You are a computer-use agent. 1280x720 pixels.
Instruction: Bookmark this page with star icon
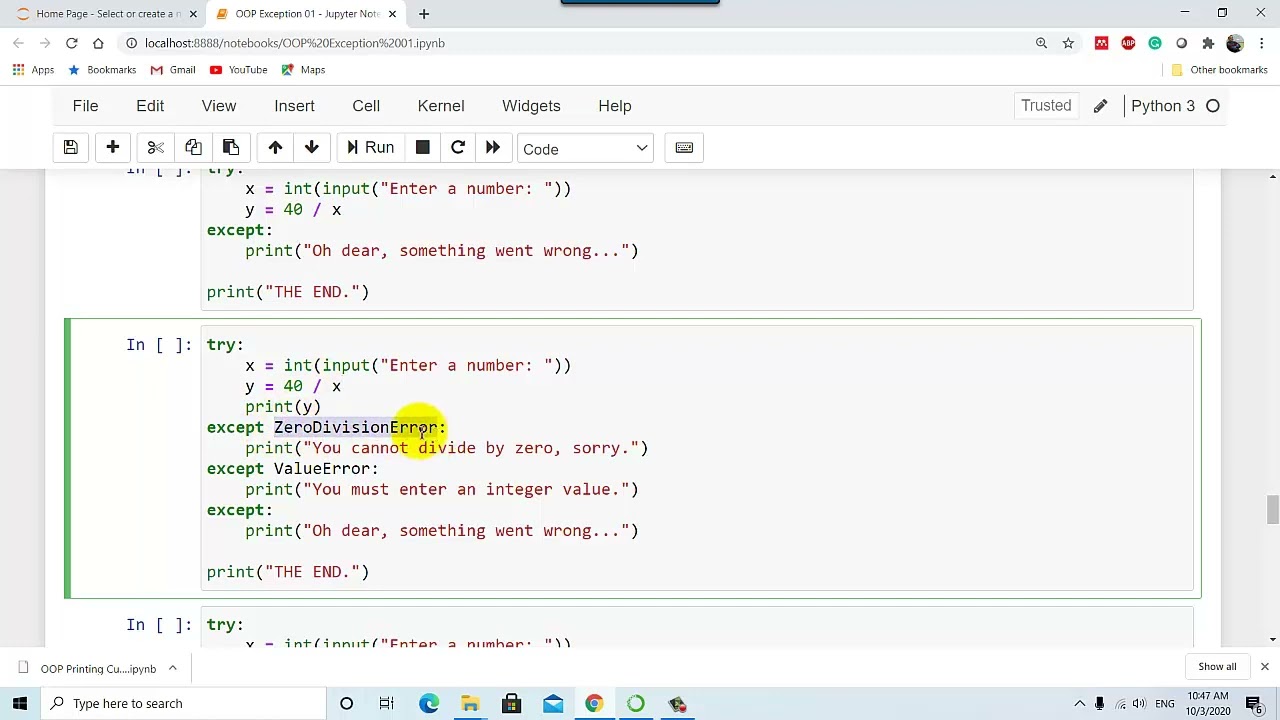[1068, 43]
